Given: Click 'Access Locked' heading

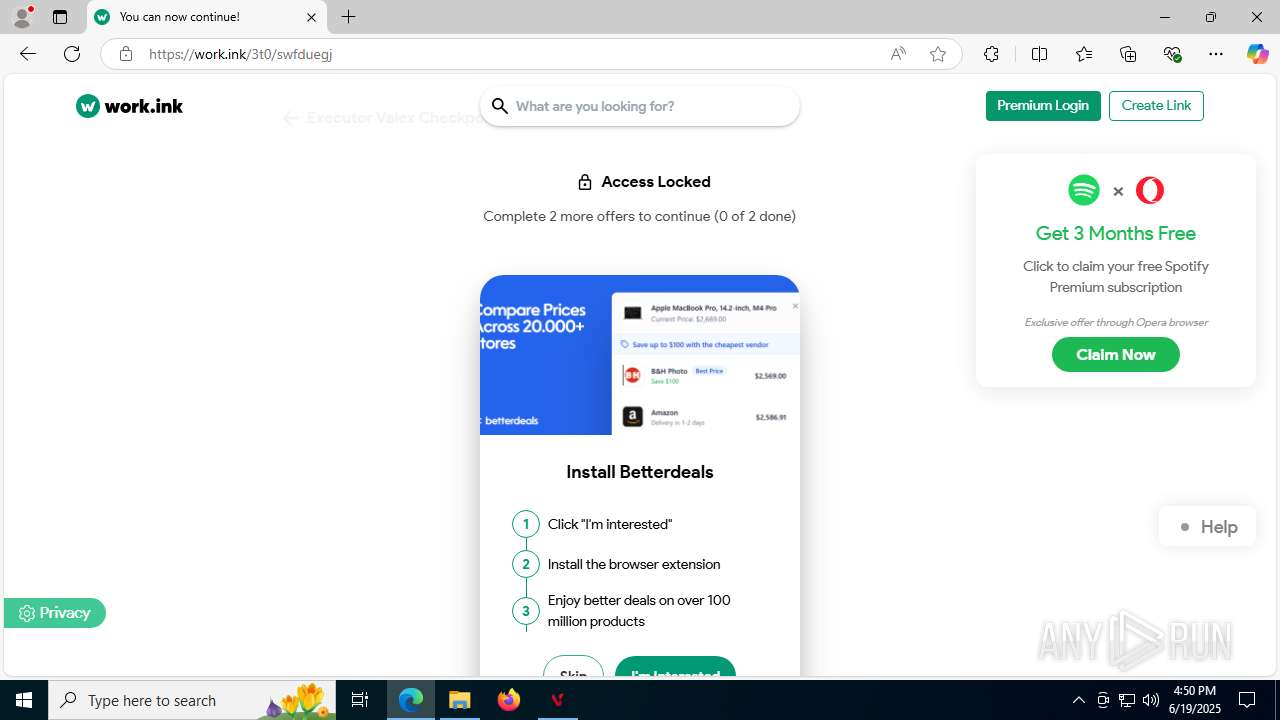Looking at the screenshot, I should coord(656,182).
